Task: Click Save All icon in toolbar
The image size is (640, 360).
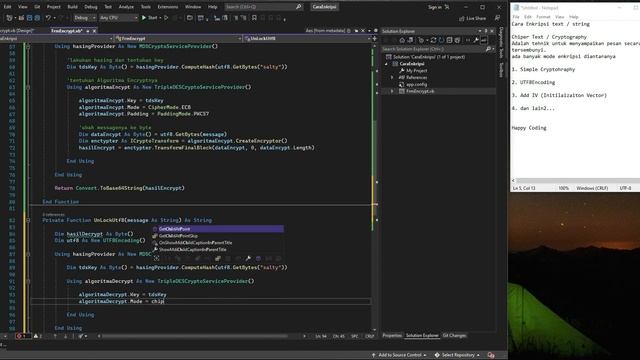Action: [37, 18]
